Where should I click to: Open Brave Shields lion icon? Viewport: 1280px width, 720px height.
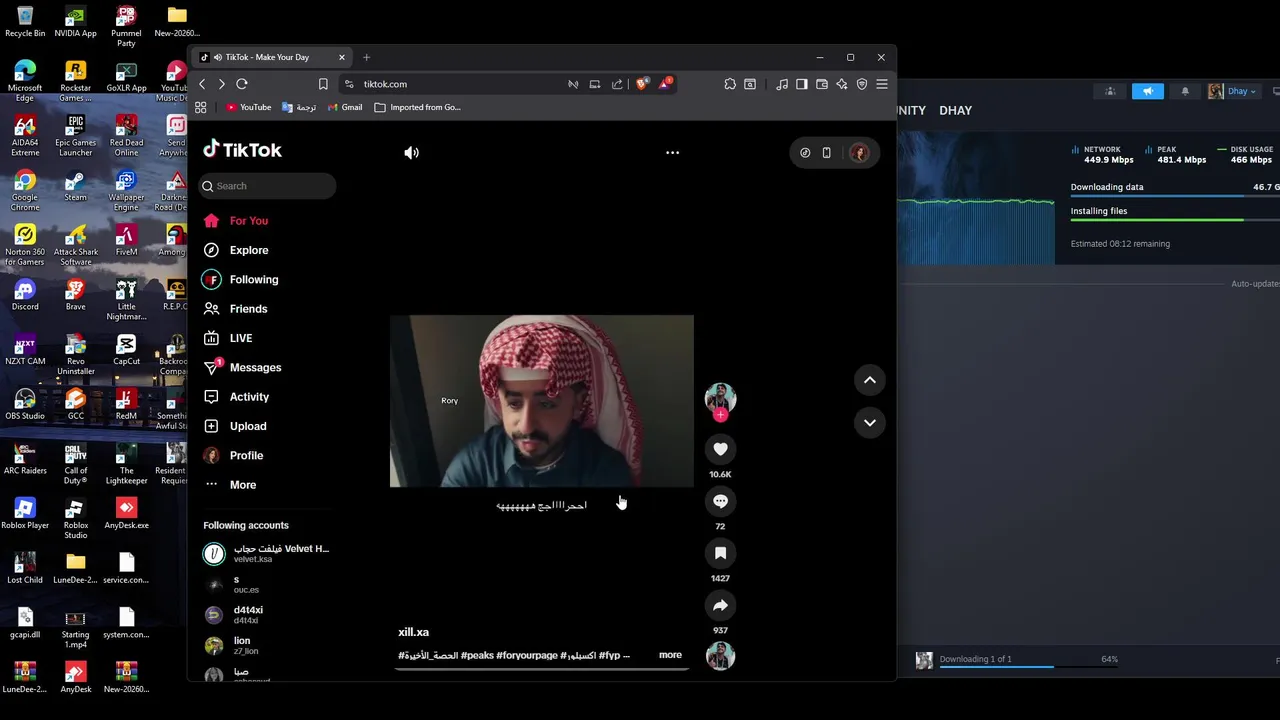[x=641, y=84]
